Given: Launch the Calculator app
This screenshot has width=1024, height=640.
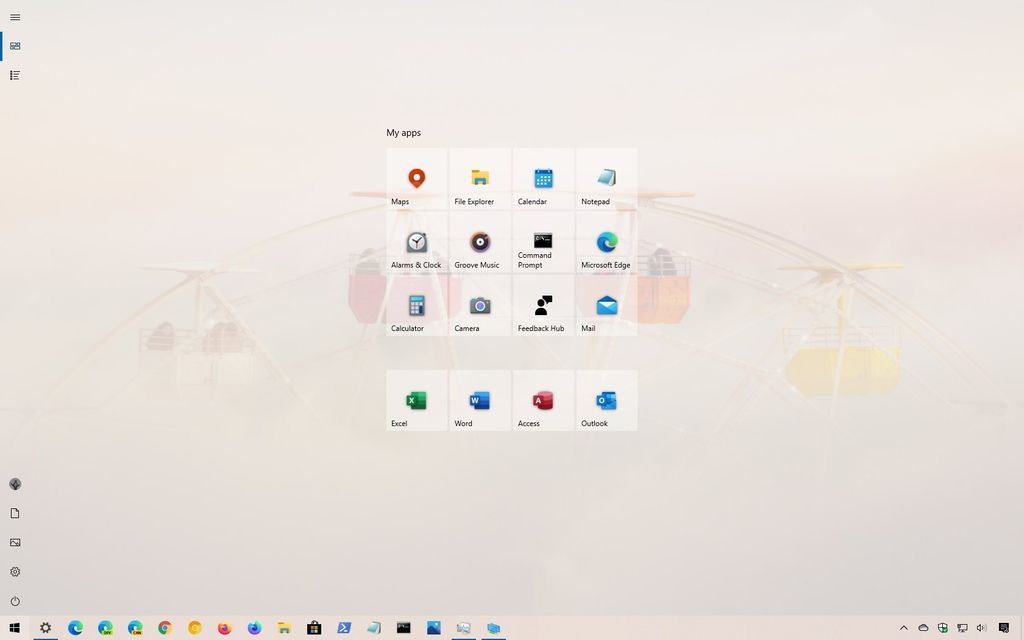Looking at the screenshot, I should point(416,305).
